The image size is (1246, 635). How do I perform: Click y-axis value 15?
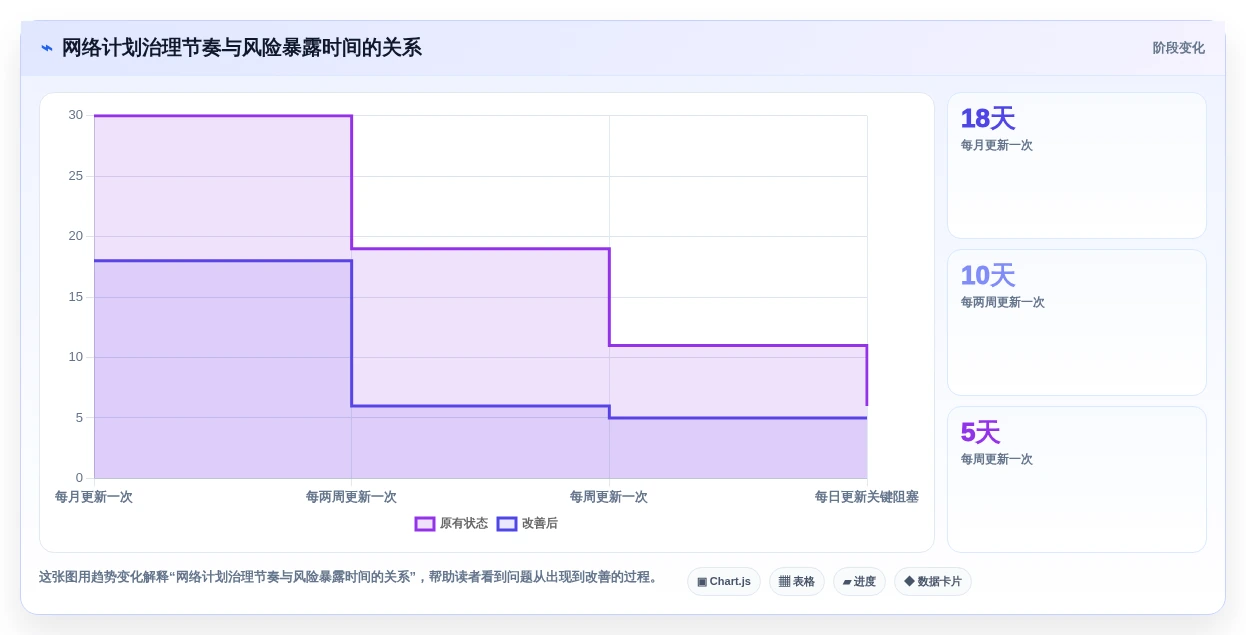76,297
